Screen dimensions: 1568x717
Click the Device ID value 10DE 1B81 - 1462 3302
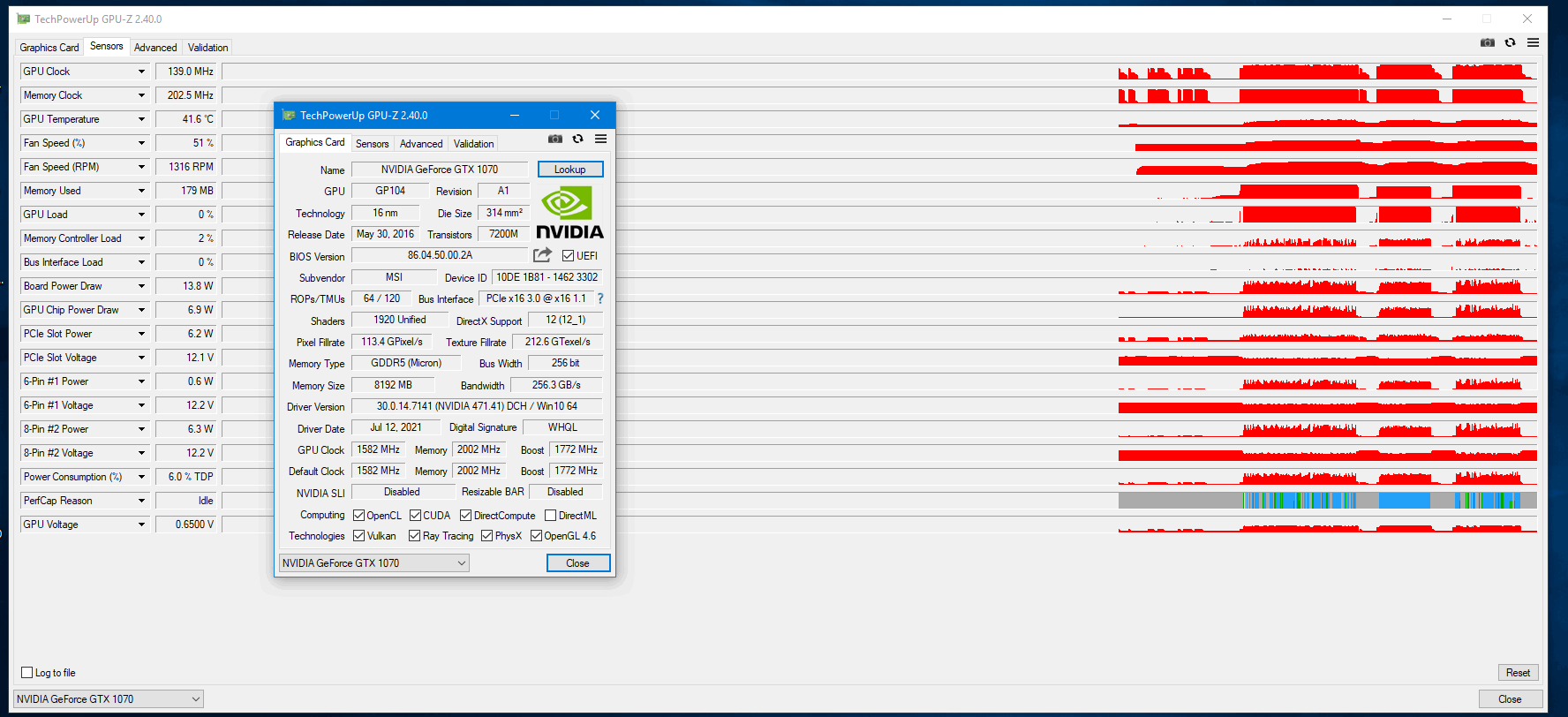tap(547, 277)
